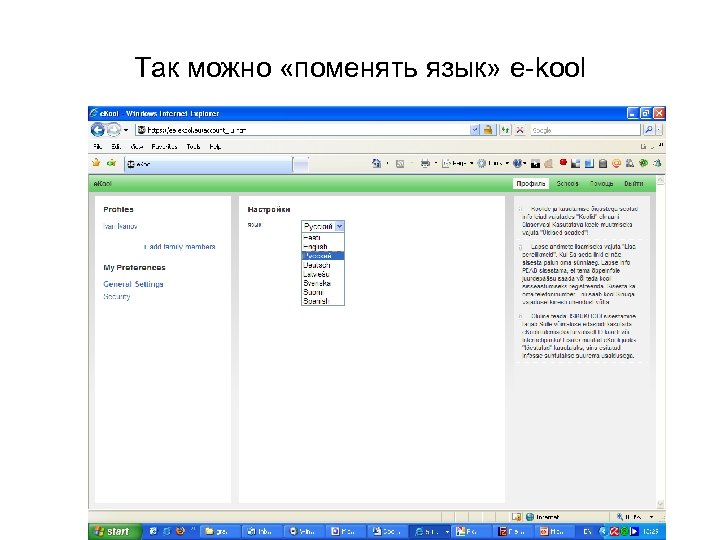Click the Выйти logout link
This screenshot has width=720, height=540.
[x=634, y=184]
